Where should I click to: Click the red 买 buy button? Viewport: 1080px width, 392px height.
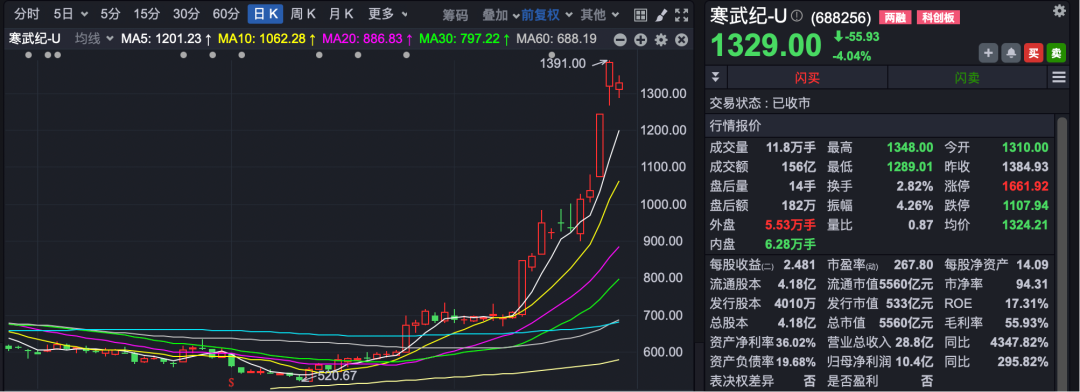tap(1033, 53)
